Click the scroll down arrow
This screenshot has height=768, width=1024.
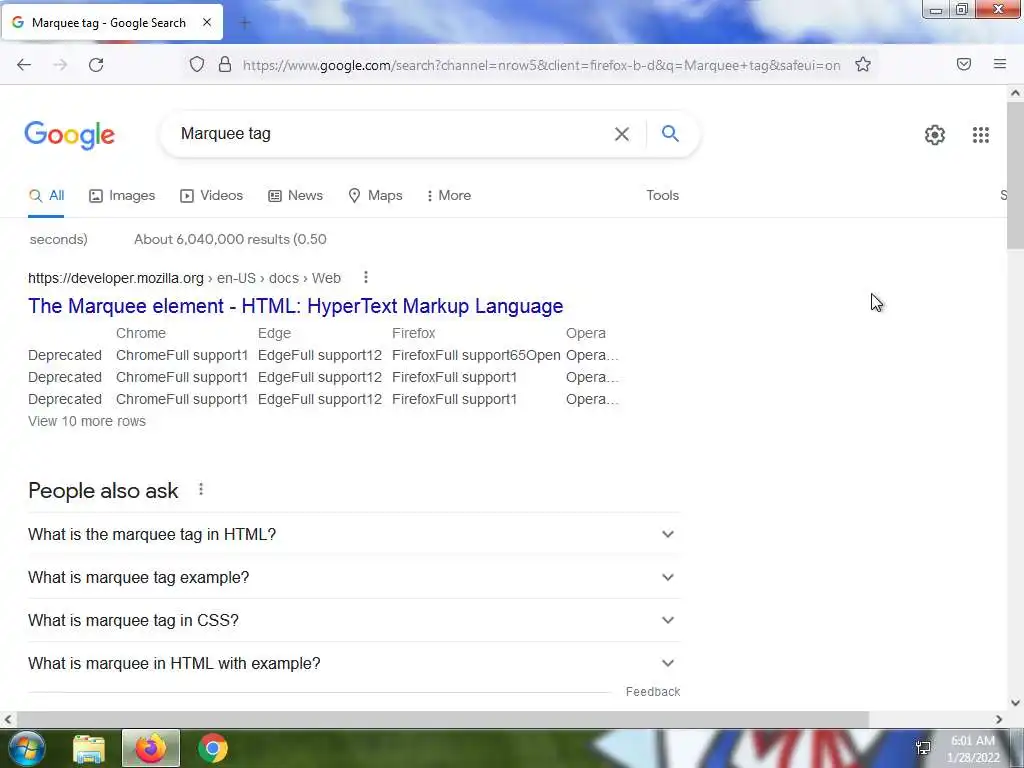pos(1015,703)
